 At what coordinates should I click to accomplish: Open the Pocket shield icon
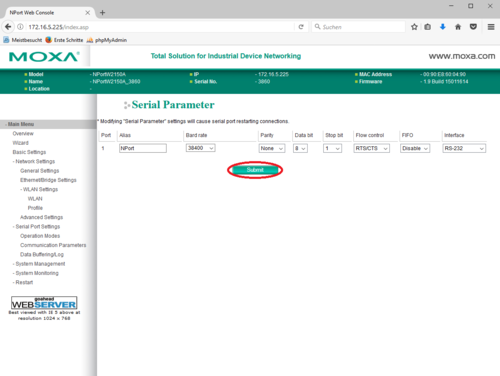pyautogui.click(x=473, y=27)
